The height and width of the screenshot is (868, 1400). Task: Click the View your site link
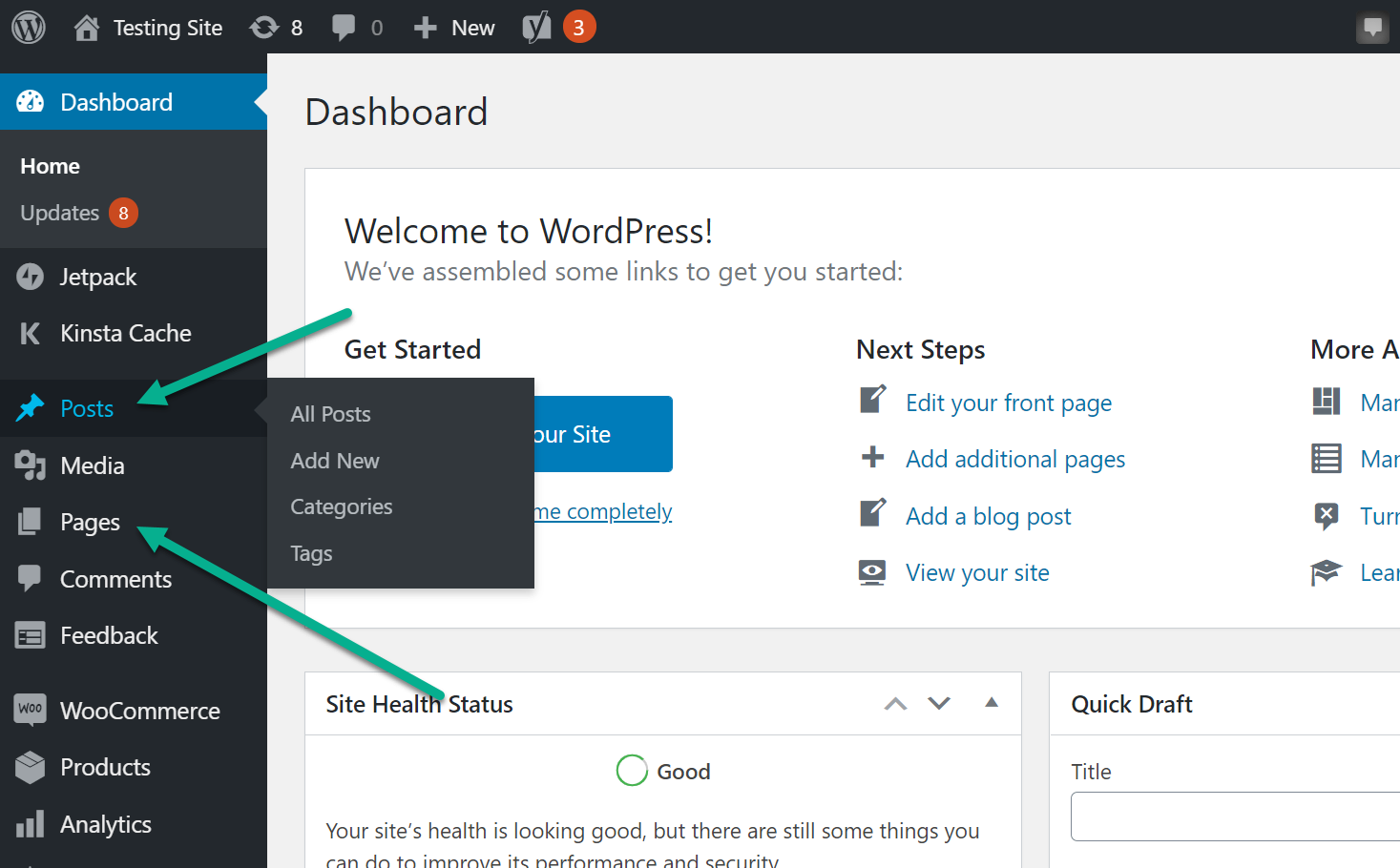[977, 572]
